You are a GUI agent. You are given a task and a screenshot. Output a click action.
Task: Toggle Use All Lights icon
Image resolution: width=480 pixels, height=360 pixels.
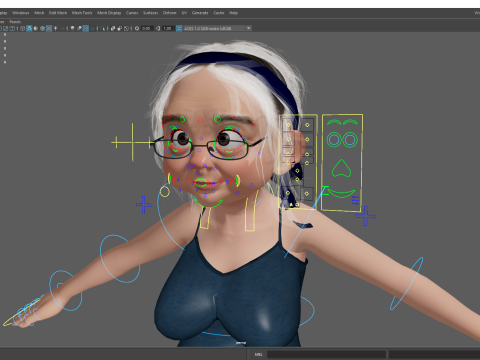[55, 28]
